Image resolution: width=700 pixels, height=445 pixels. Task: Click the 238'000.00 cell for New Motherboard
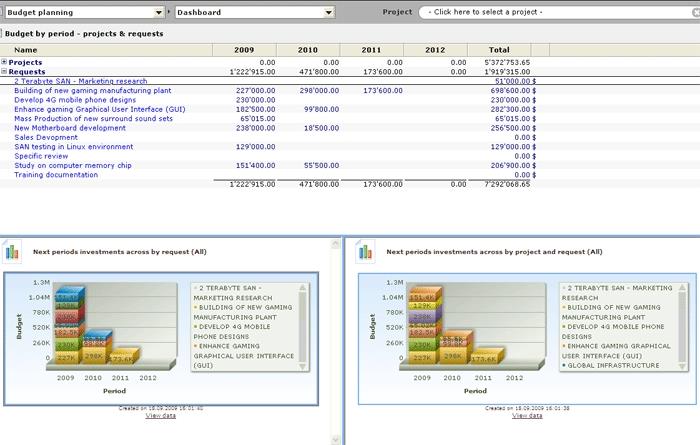[255, 128]
